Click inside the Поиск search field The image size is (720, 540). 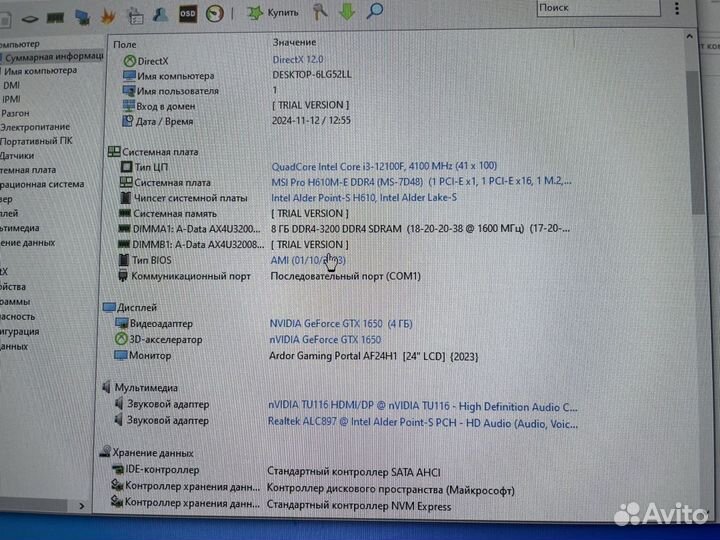(x=598, y=8)
